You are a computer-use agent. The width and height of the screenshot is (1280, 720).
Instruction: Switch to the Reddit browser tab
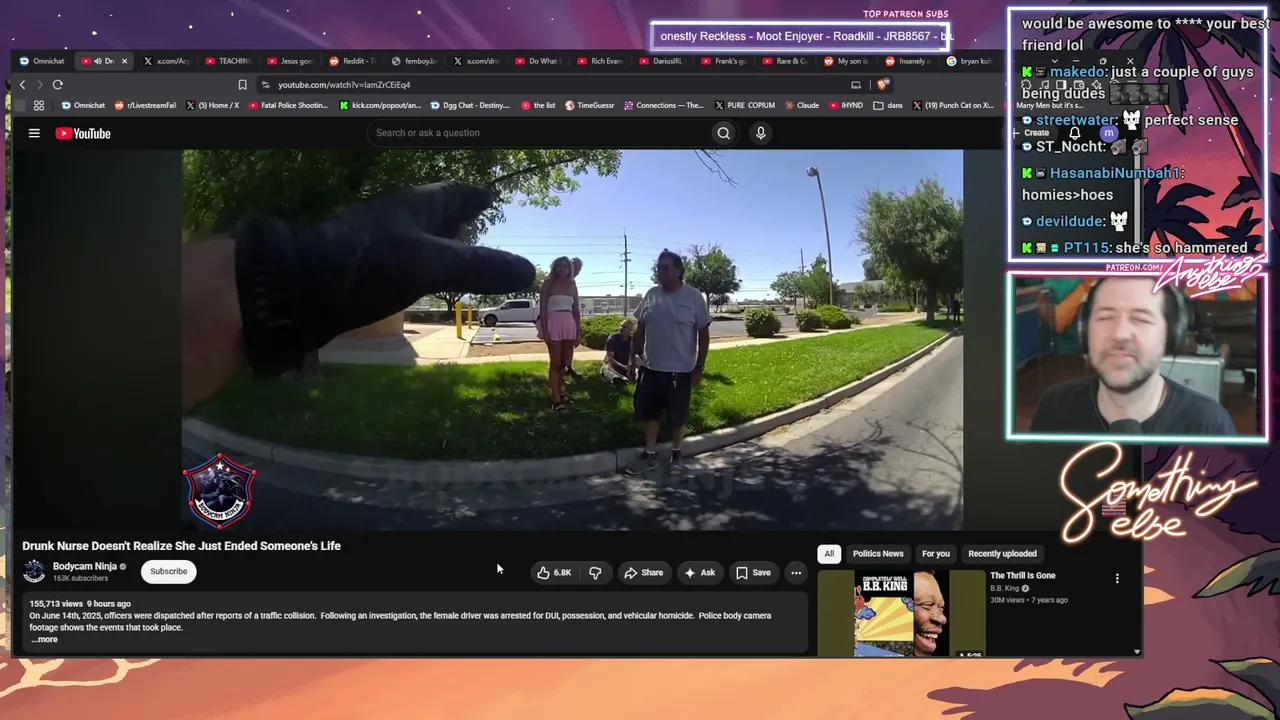[353, 61]
